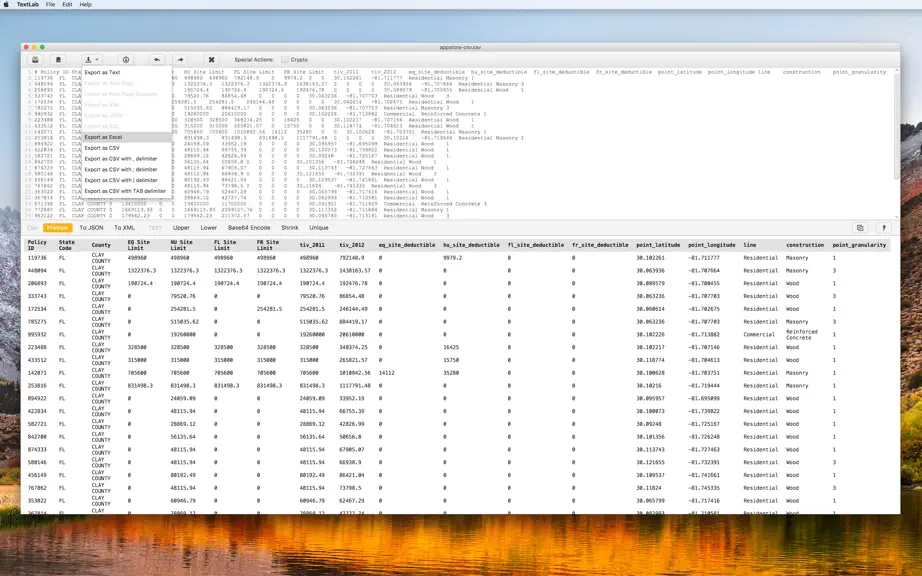Click the Lower button
The height and width of the screenshot is (576, 922).
pyautogui.click(x=209, y=227)
